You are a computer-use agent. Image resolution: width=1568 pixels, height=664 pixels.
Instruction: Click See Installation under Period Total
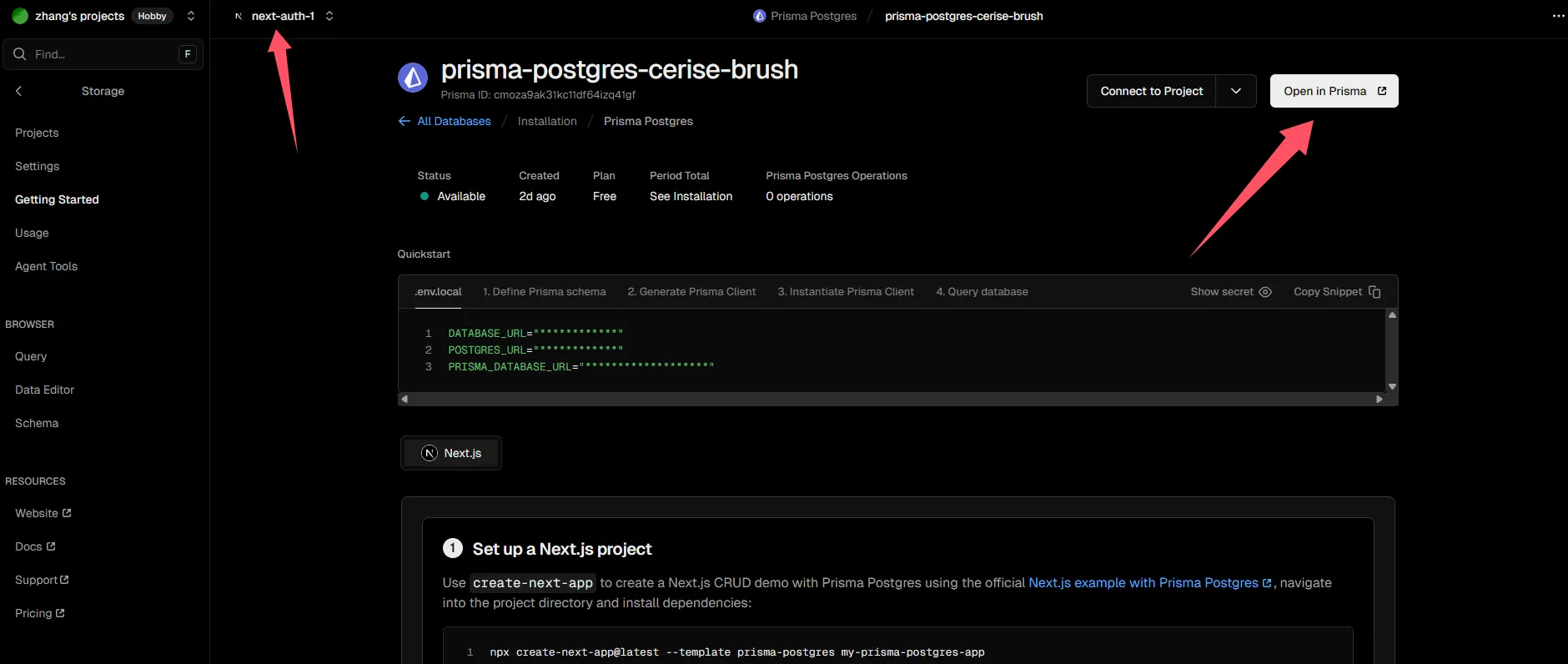pos(691,196)
